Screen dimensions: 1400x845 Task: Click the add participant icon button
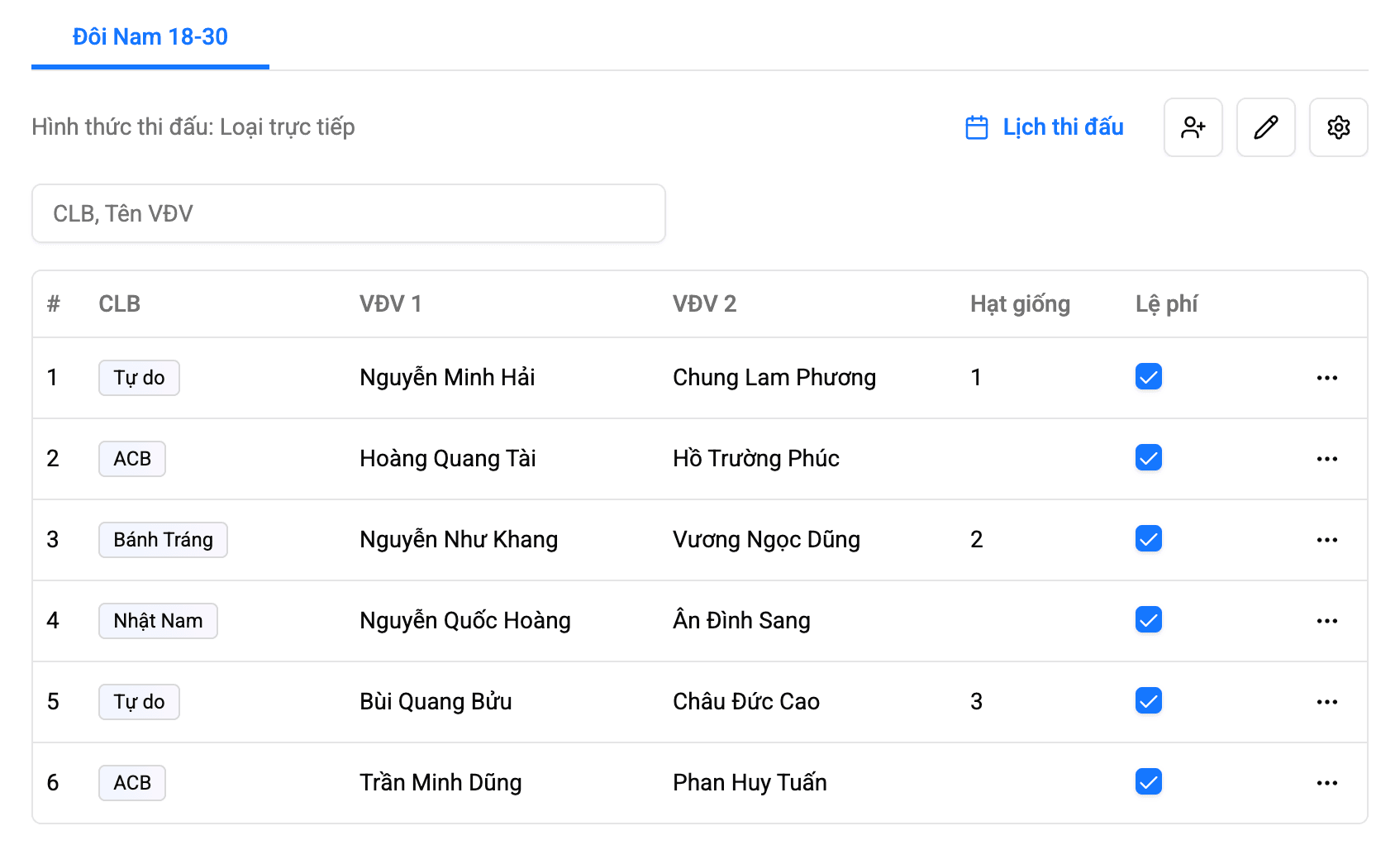[1193, 127]
